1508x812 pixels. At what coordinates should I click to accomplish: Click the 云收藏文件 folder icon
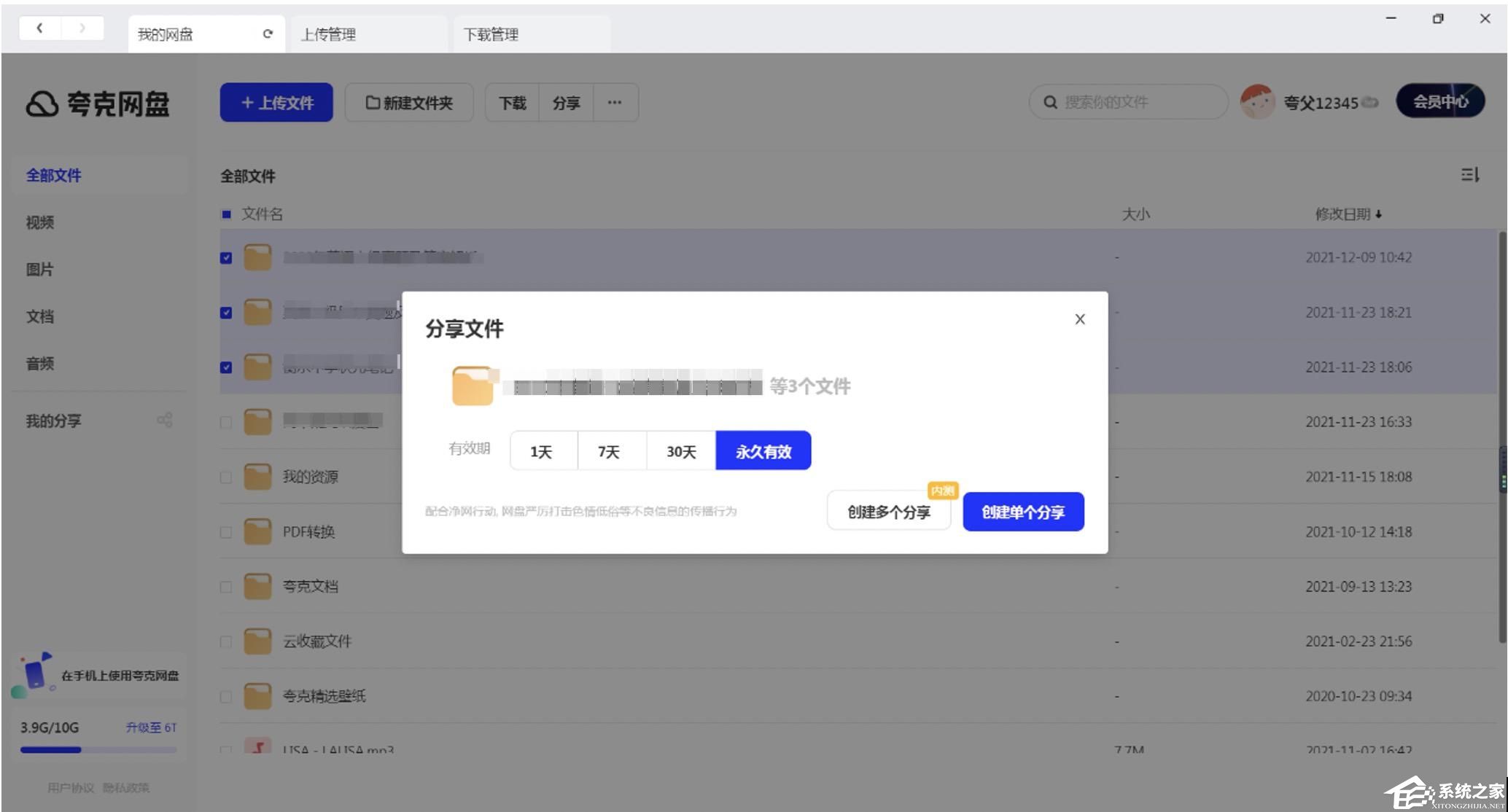pyautogui.click(x=257, y=641)
